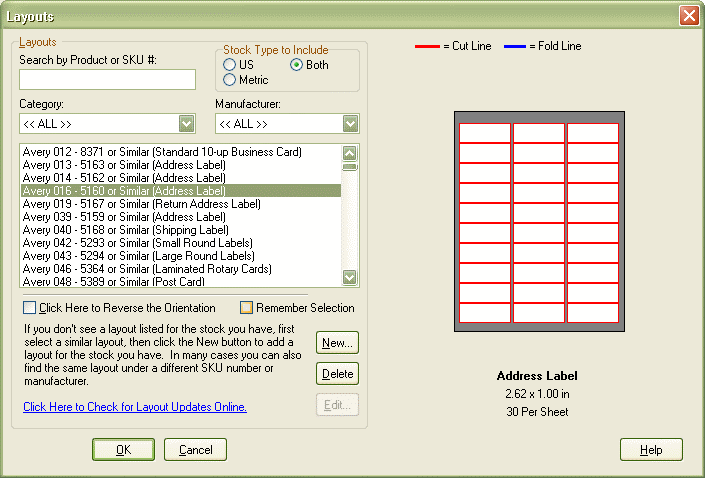Click the Delete button
Screen dimensions: 705x478
point(337,374)
